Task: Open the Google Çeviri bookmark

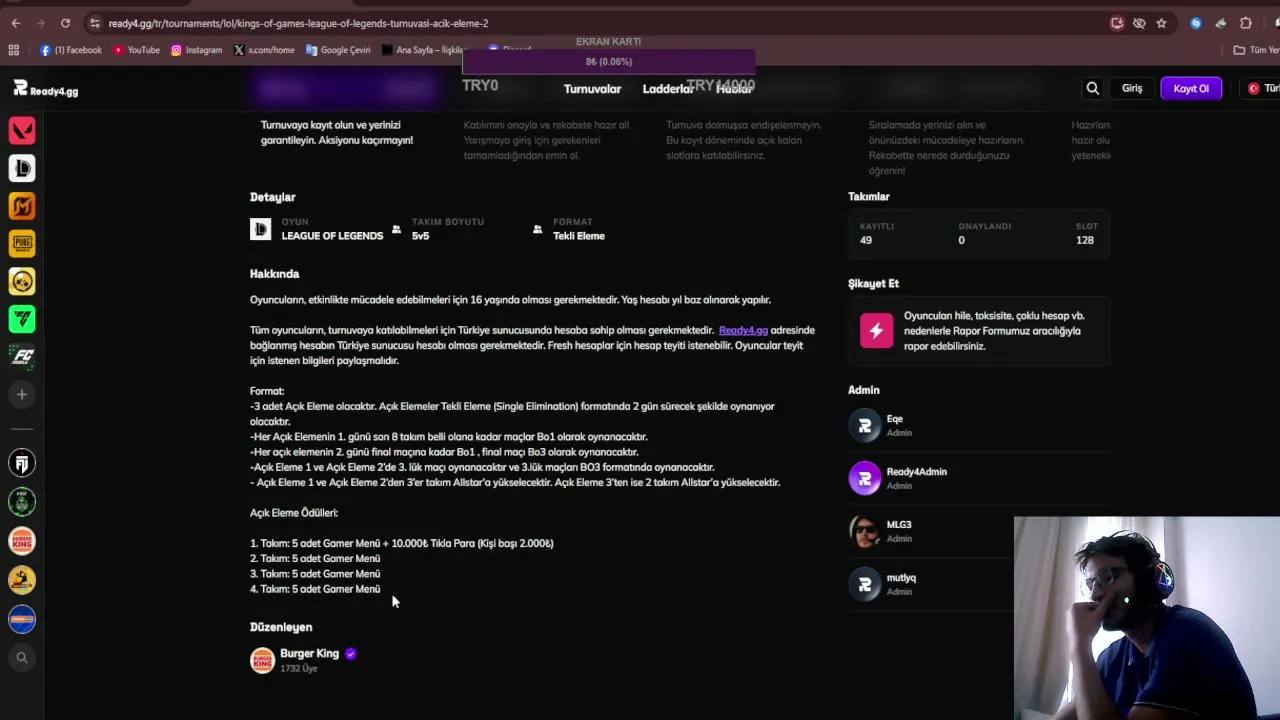Action: click(x=338, y=50)
